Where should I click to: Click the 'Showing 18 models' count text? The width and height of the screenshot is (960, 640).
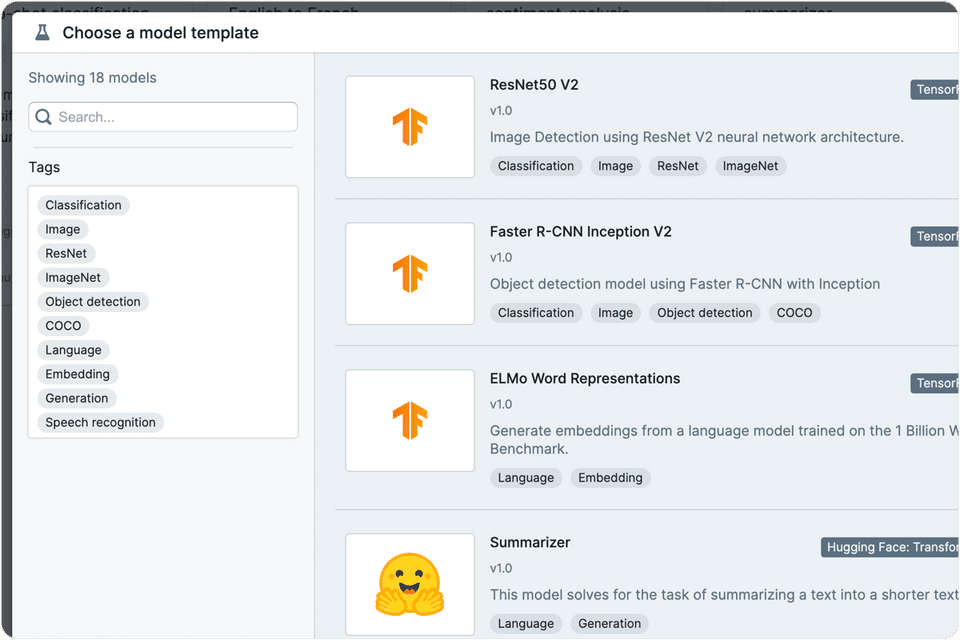tap(92, 78)
